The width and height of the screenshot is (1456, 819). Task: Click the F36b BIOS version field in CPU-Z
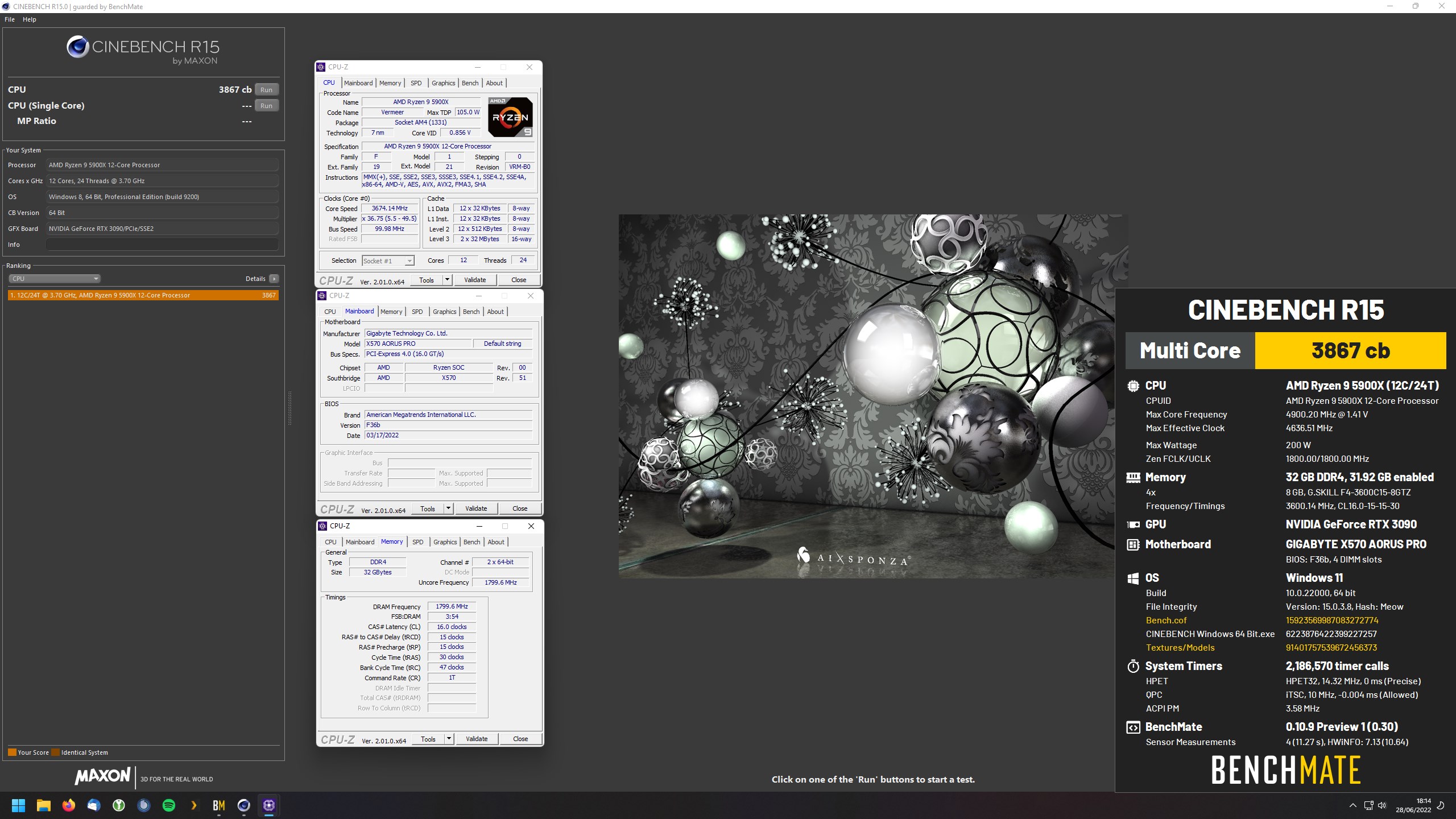point(448,425)
